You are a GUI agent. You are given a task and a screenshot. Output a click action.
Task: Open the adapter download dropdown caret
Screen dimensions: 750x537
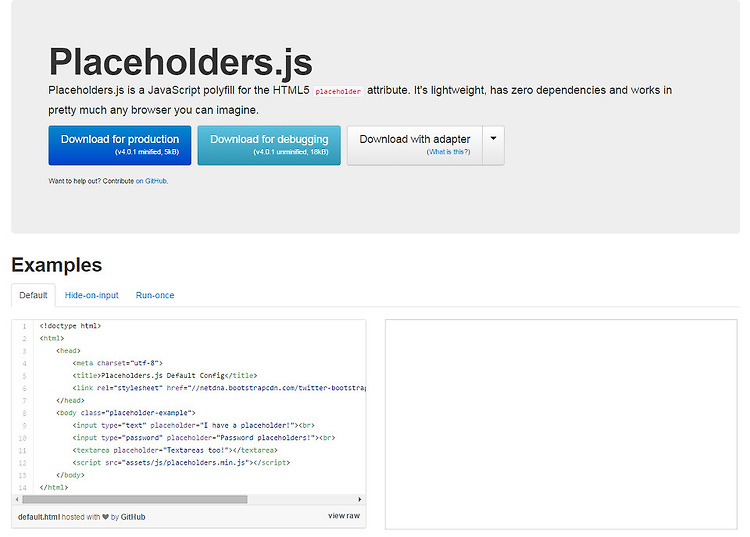tap(493, 145)
